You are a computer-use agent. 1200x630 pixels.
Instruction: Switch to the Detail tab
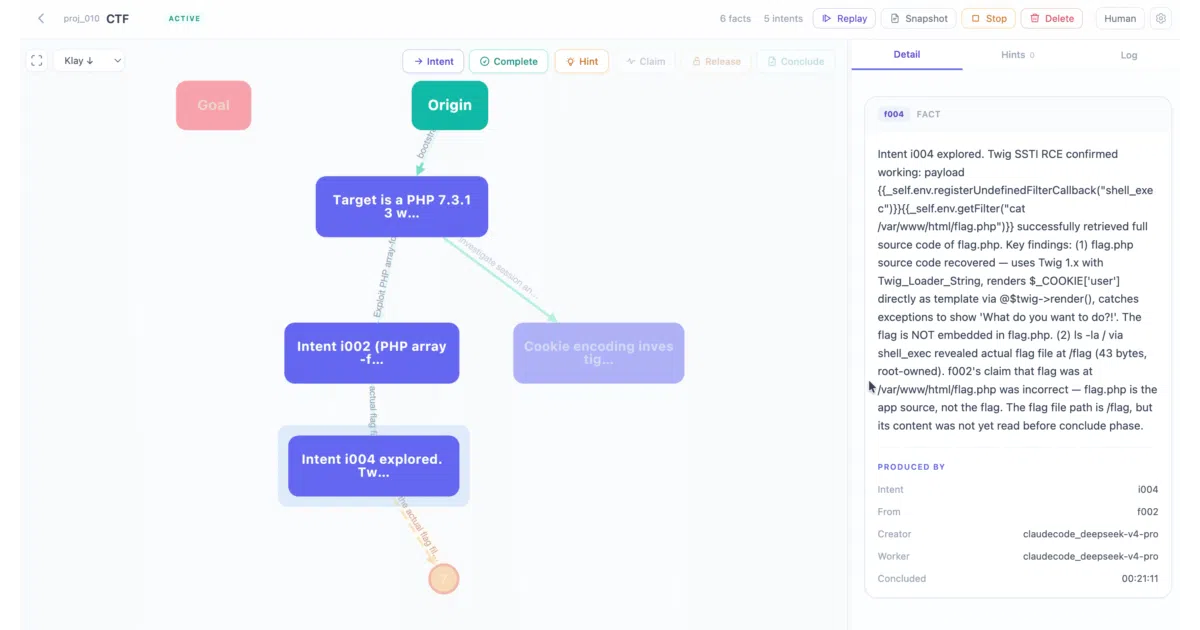pos(907,55)
